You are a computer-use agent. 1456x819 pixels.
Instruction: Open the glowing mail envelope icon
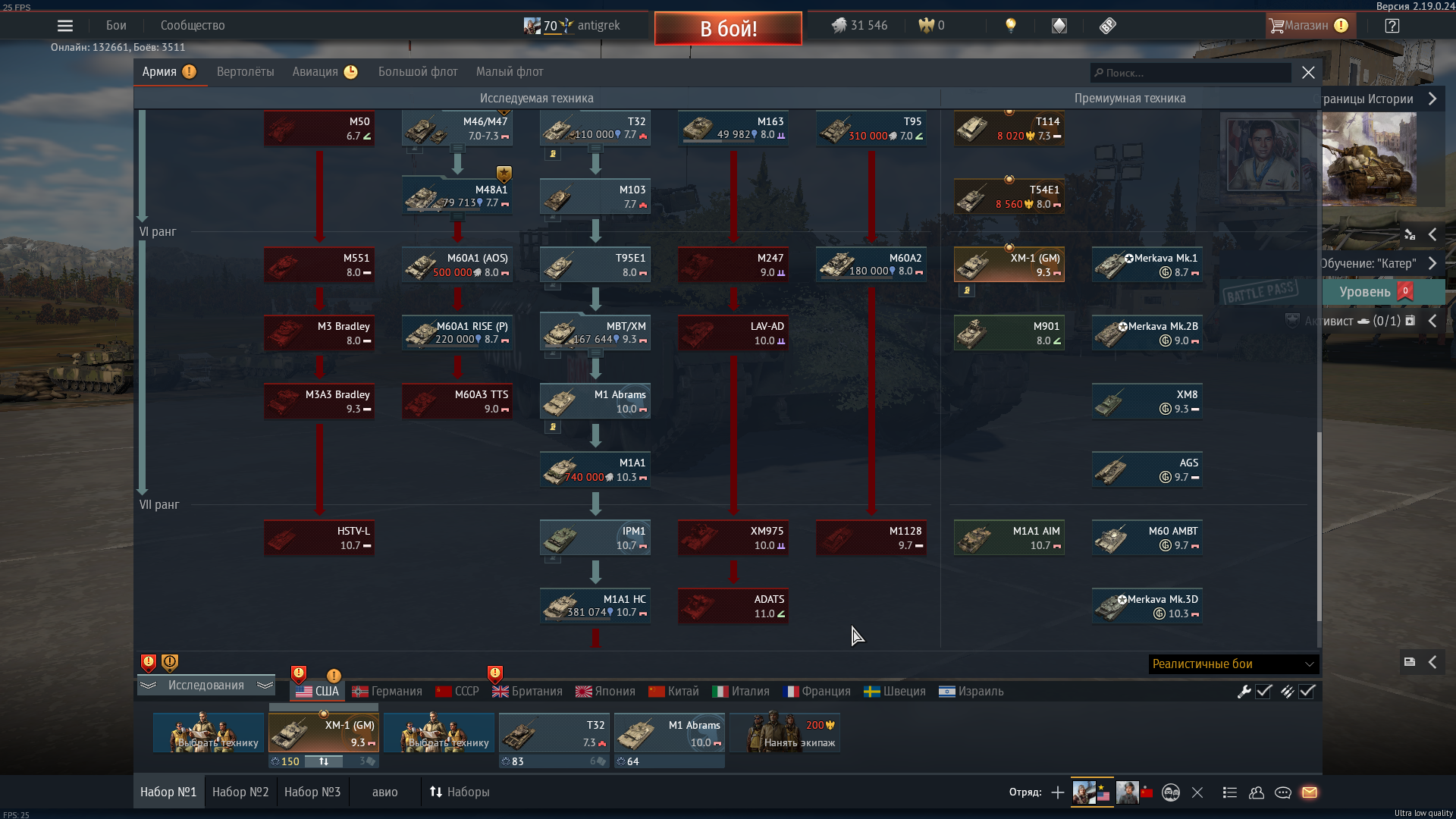(x=1310, y=792)
